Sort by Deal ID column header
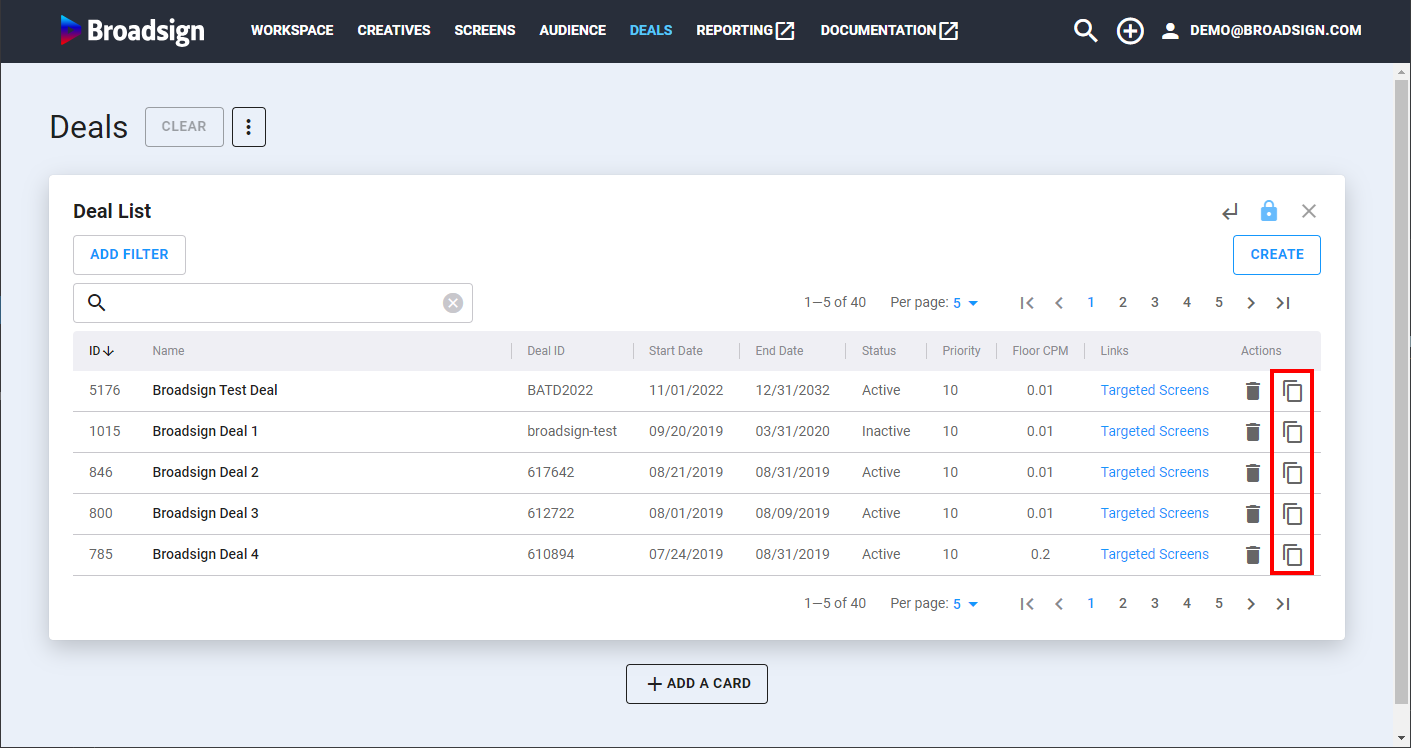This screenshot has width=1411, height=748. pos(546,351)
